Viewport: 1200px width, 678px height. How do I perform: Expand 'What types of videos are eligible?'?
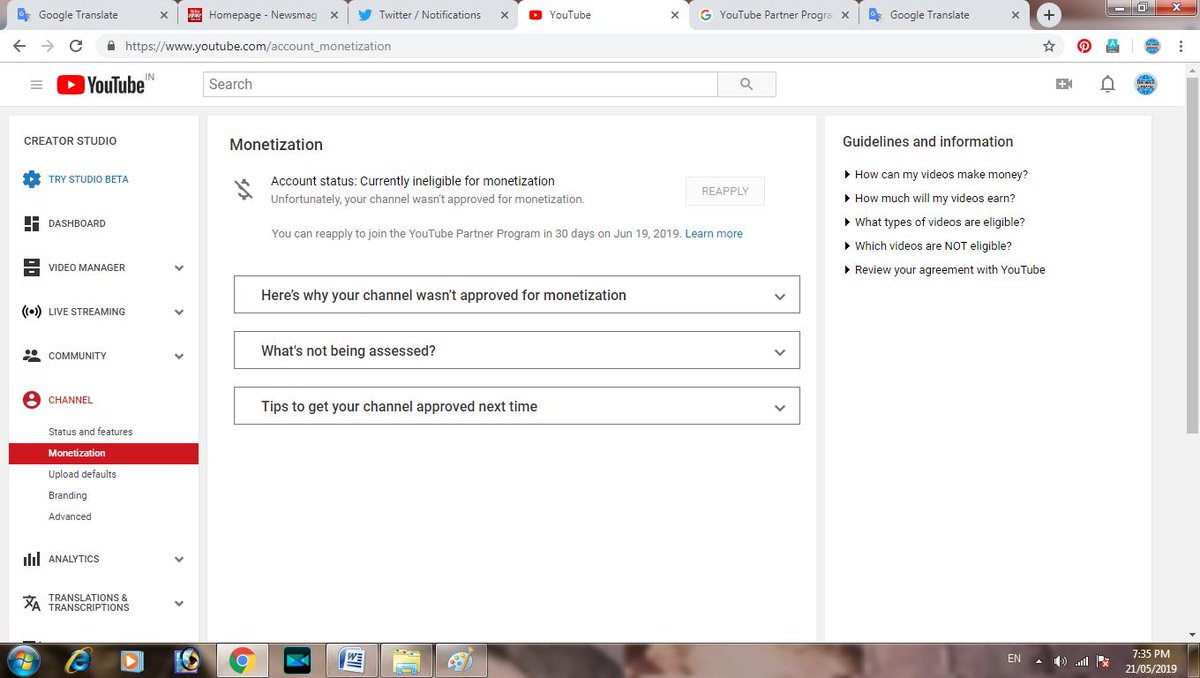(935, 222)
